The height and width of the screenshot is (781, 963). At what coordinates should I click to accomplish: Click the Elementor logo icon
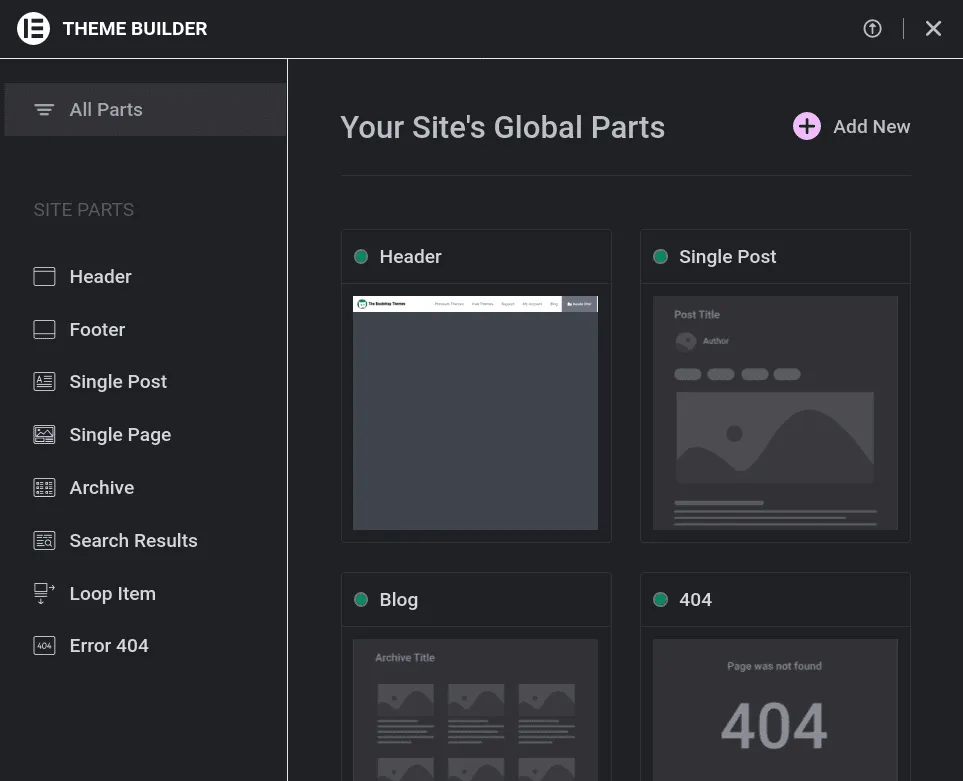point(33,28)
